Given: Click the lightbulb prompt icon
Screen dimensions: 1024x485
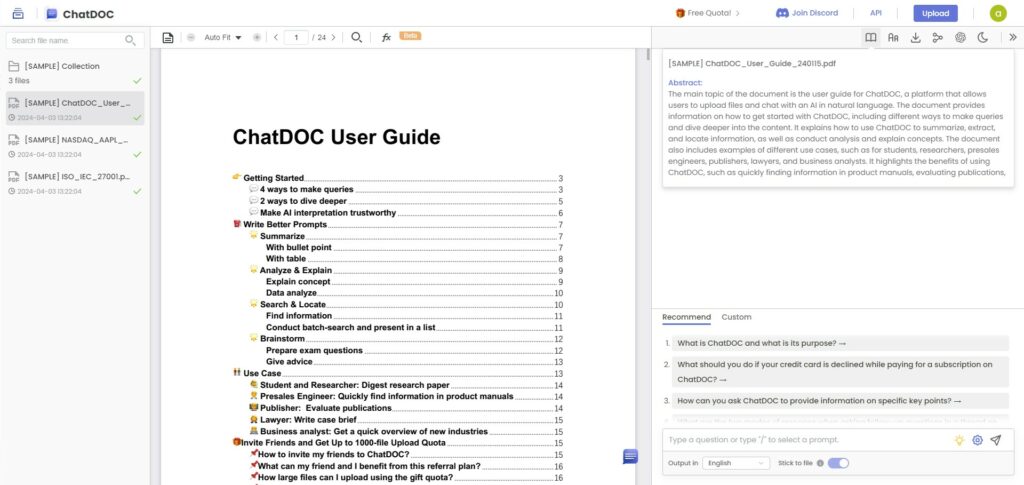Looking at the screenshot, I should (x=959, y=440).
